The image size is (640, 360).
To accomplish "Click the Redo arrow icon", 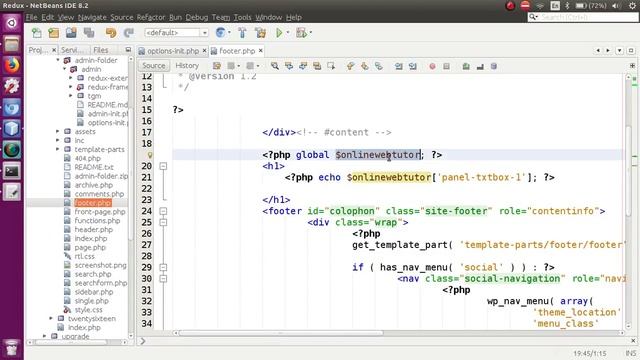I will pyautogui.click(x=129, y=33).
